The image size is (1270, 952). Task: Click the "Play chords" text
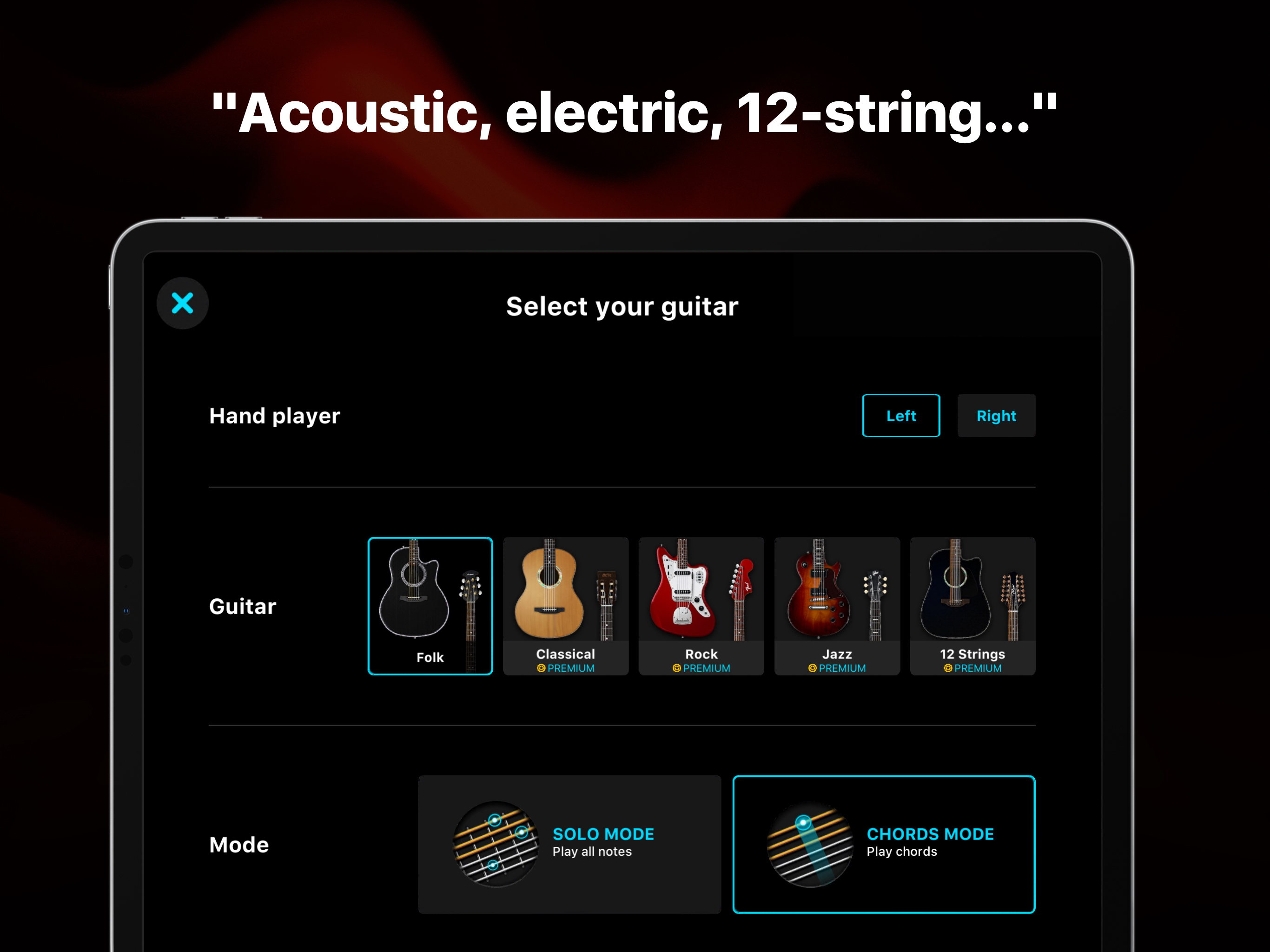click(x=901, y=852)
